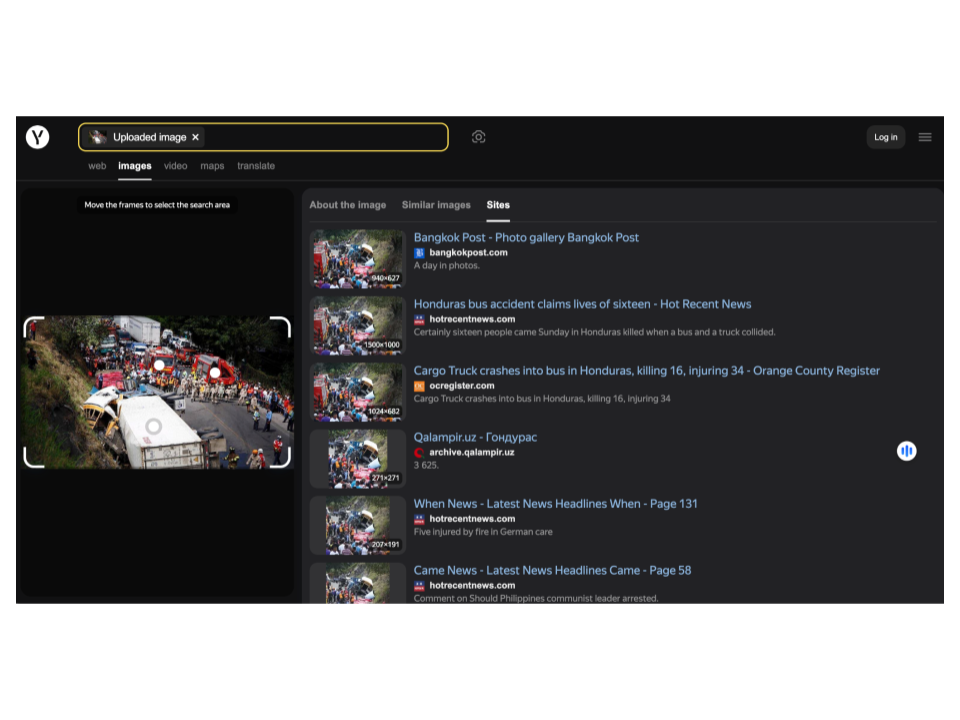Click the Yandex logo icon
Screen dimensions: 960x720
[38, 137]
